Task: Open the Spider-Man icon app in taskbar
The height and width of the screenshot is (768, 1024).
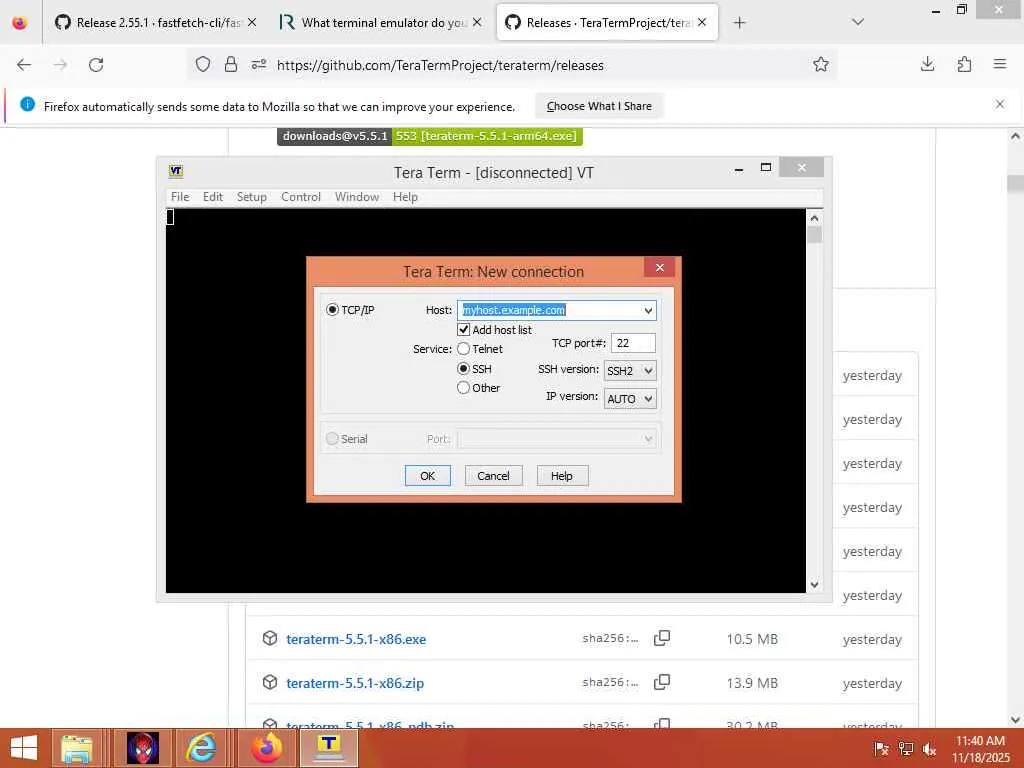Action: pos(143,748)
